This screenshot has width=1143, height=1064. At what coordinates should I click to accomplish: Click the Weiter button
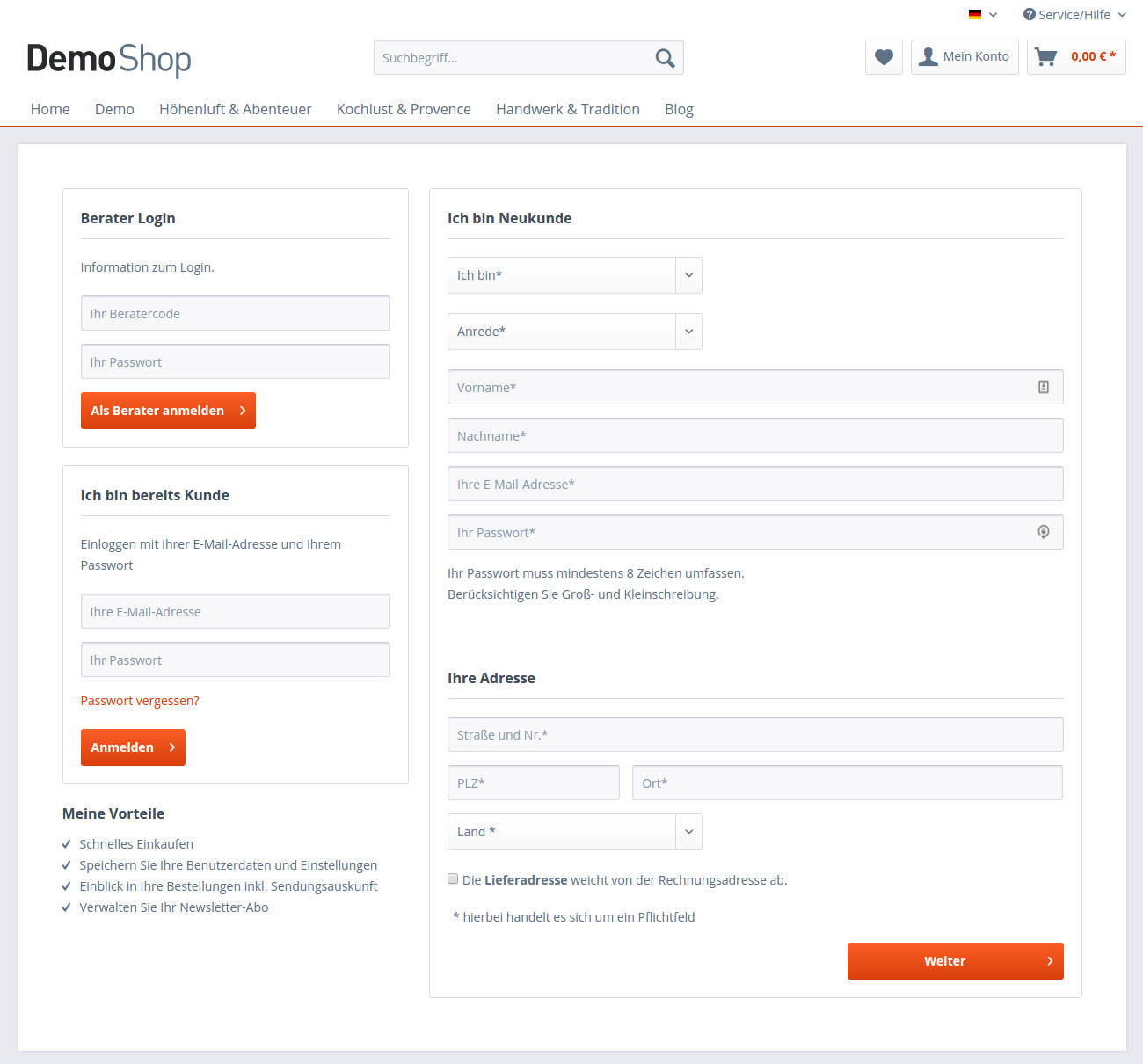(956, 961)
